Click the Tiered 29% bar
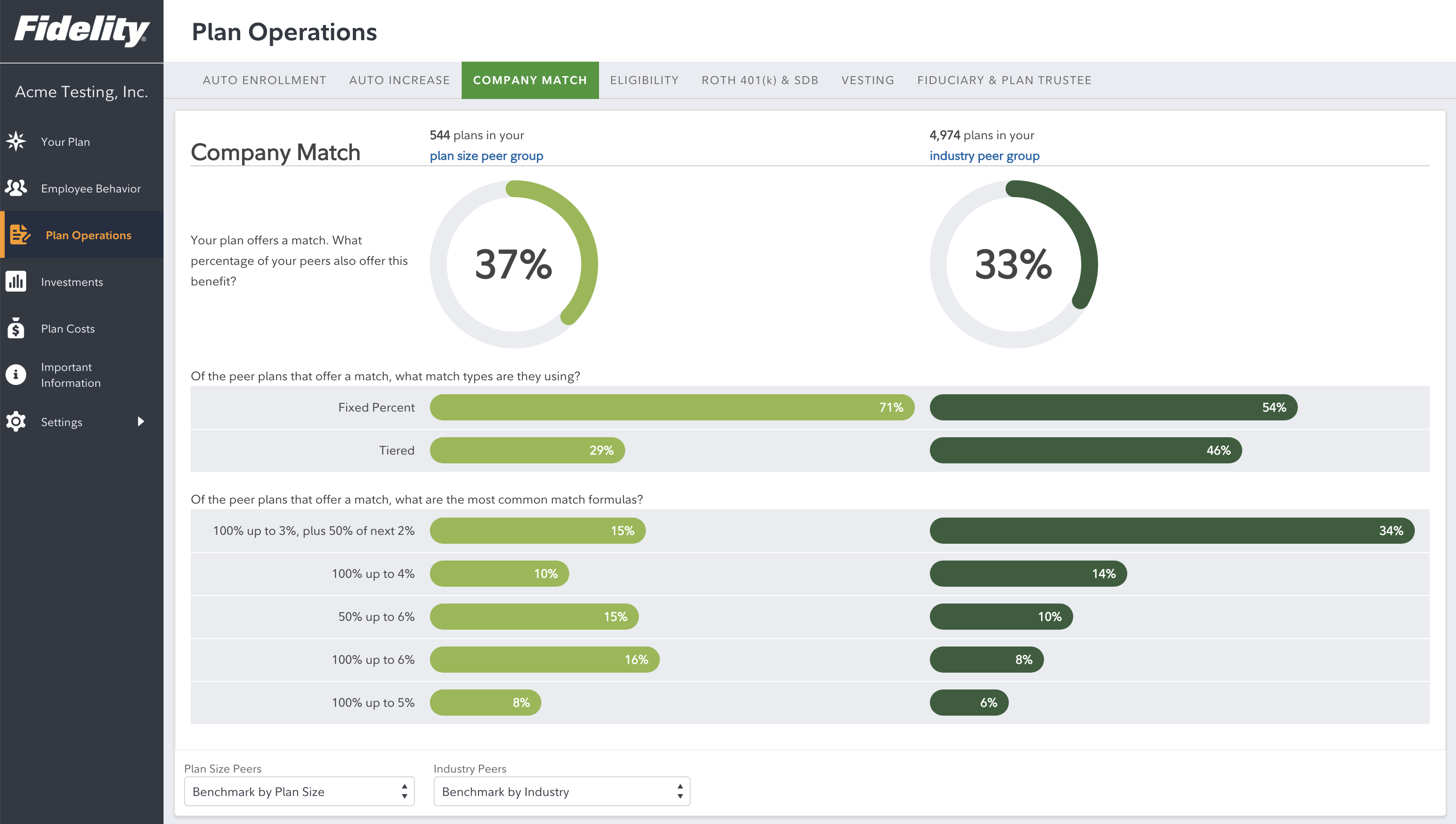Viewport: 1456px width, 824px height. (x=527, y=450)
